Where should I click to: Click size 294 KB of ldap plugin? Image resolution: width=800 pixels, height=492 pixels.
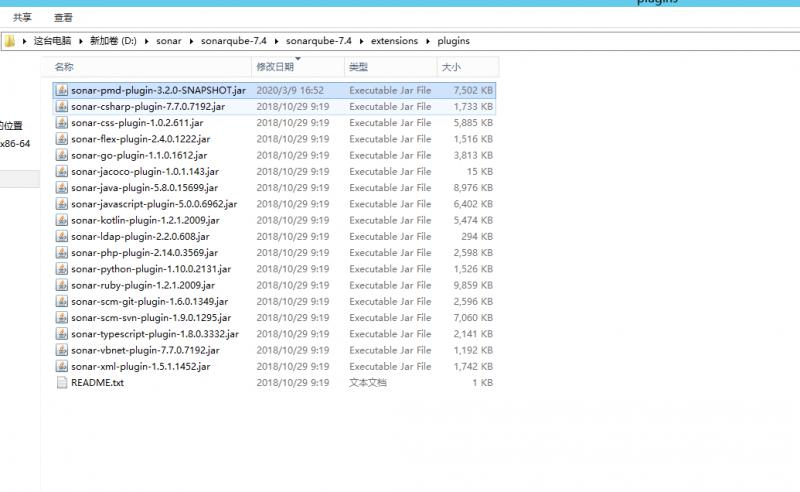click(477, 237)
